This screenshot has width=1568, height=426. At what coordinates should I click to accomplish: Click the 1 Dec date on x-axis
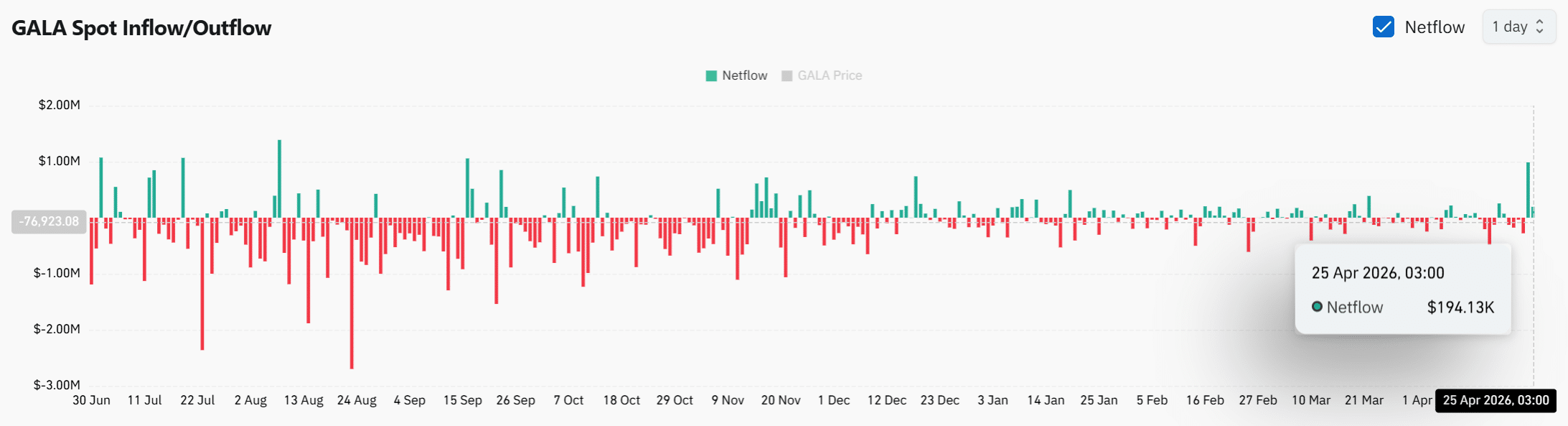(x=833, y=400)
